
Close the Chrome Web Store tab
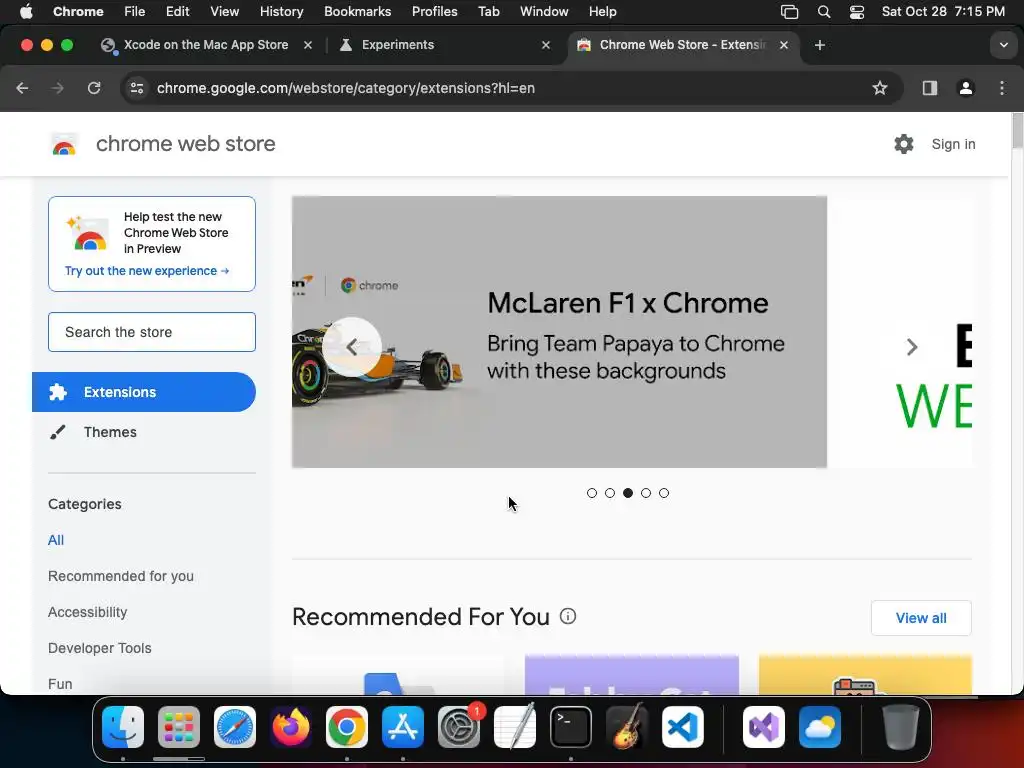point(784,45)
